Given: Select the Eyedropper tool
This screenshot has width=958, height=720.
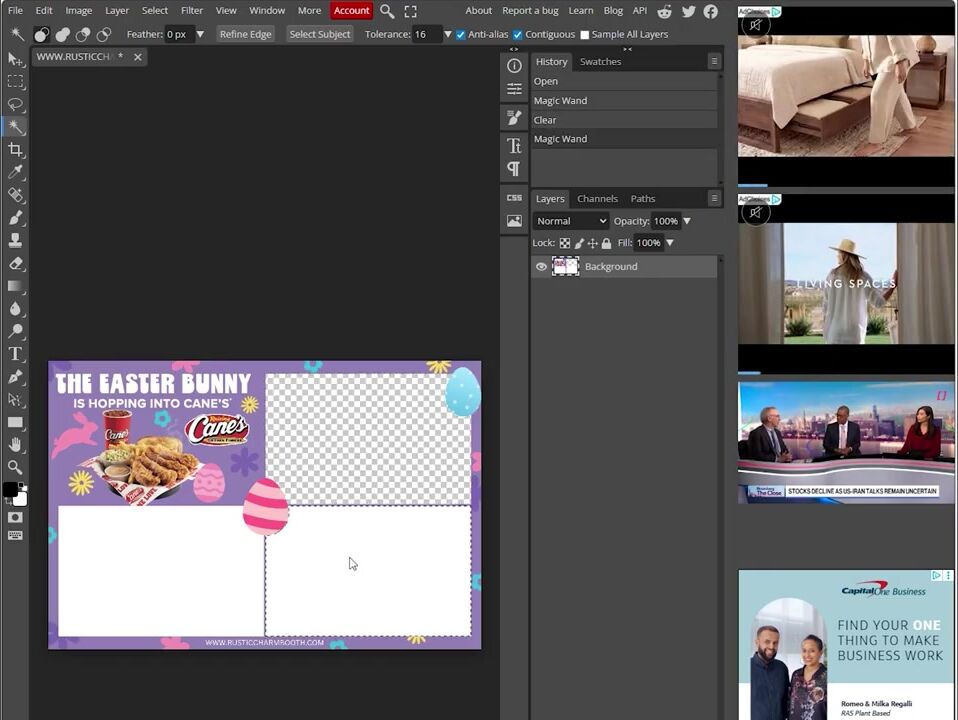Looking at the screenshot, I should coord(15,172).
